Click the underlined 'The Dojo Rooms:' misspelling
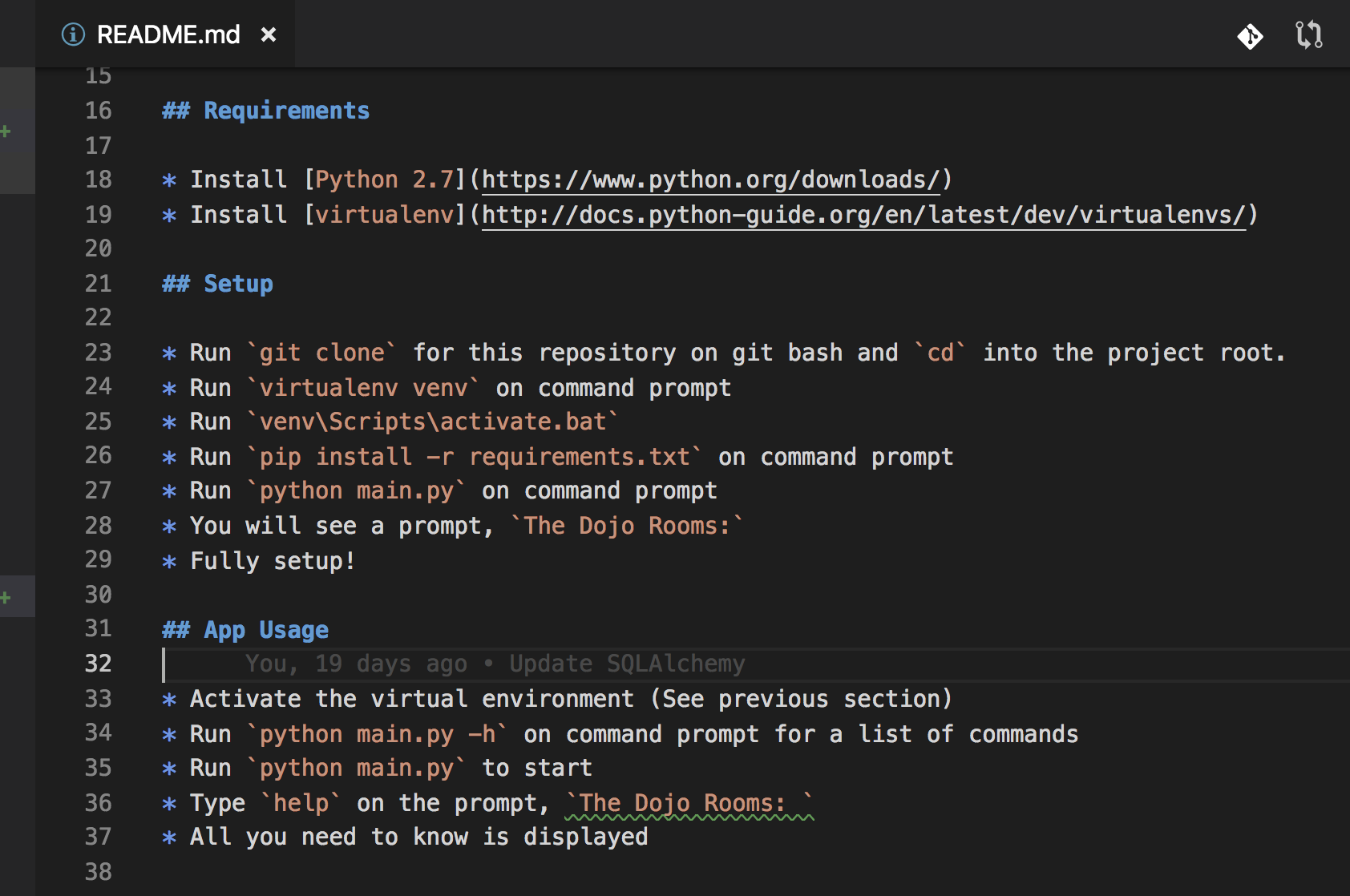The width and height of the screenshot is (1350, 896). (x=688, y=802)
